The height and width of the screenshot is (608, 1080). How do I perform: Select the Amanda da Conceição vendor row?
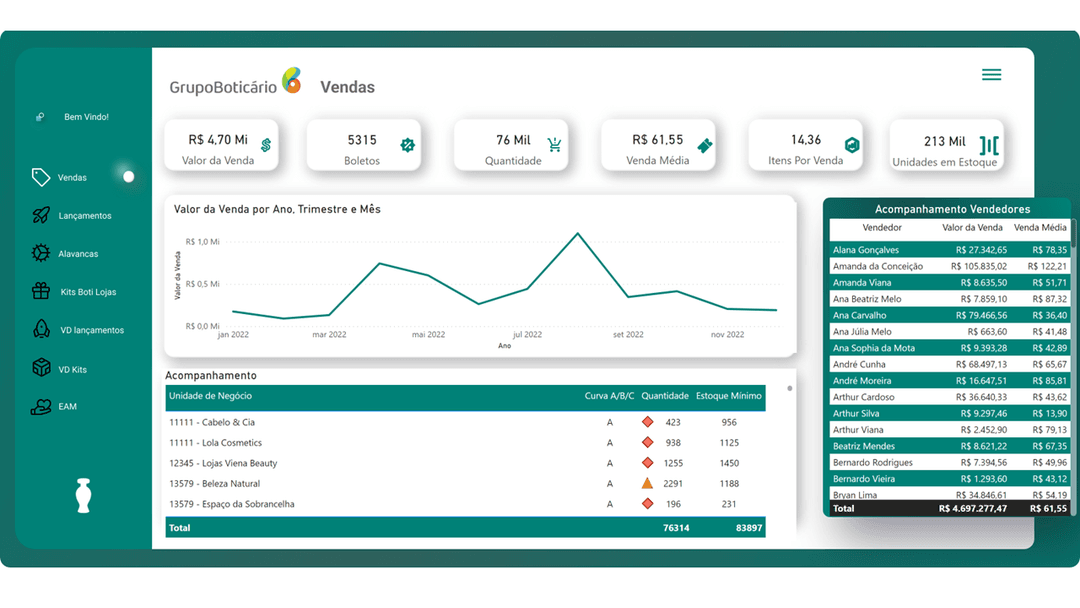click(950, 266)
